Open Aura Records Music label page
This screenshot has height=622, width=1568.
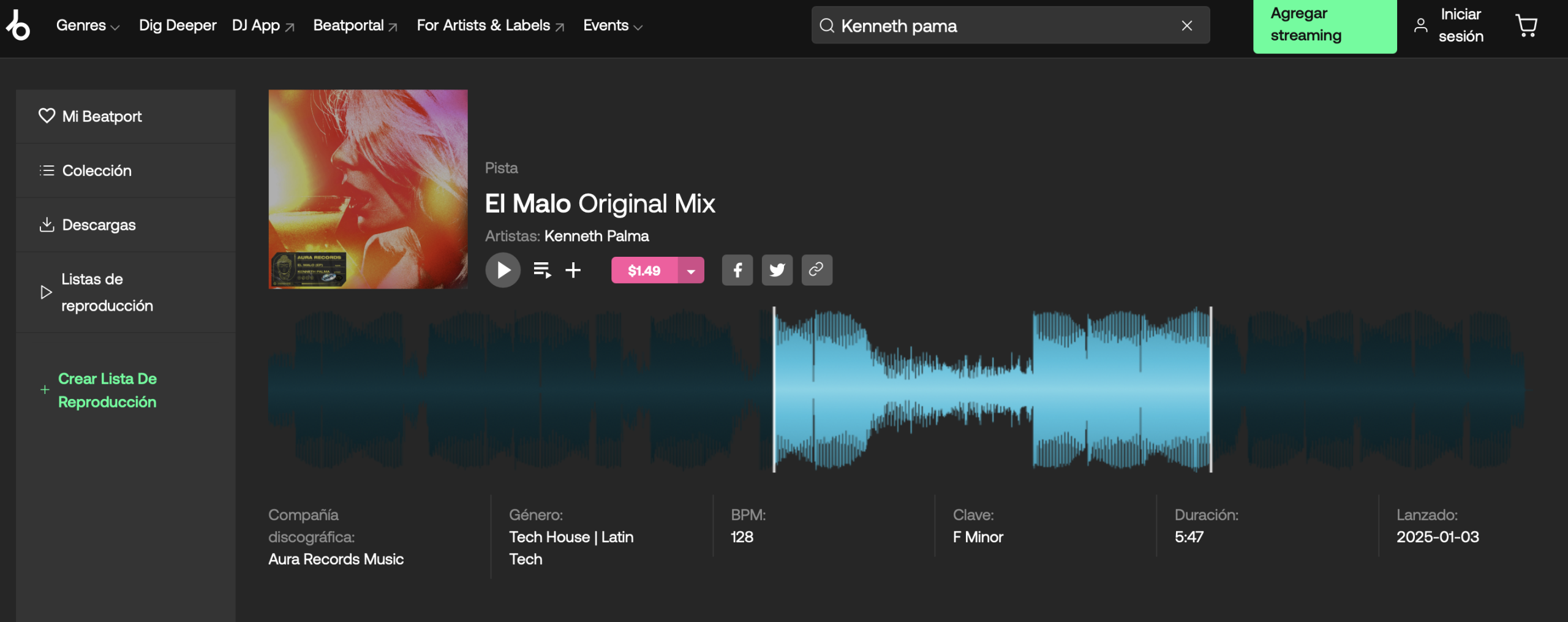click(336, 559)
